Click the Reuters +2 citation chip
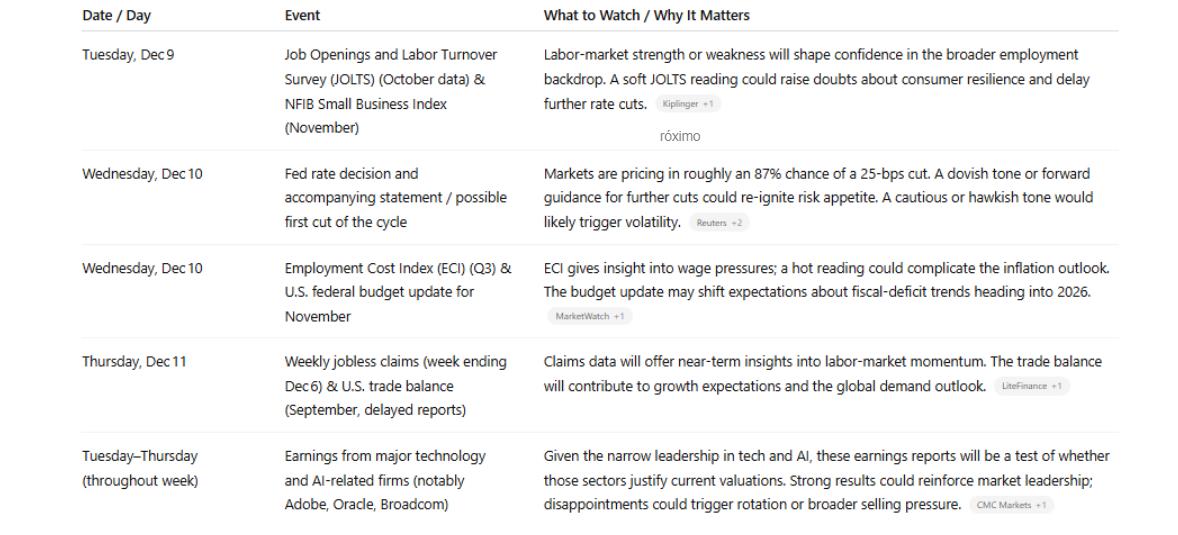The height and width of the screenshot is (535, 1178). tap(717, 223)
